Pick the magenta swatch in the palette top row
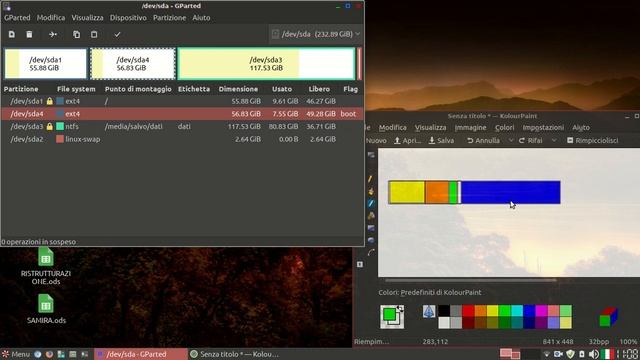This screenshot has height=360, width=640. tap(541, 311)
